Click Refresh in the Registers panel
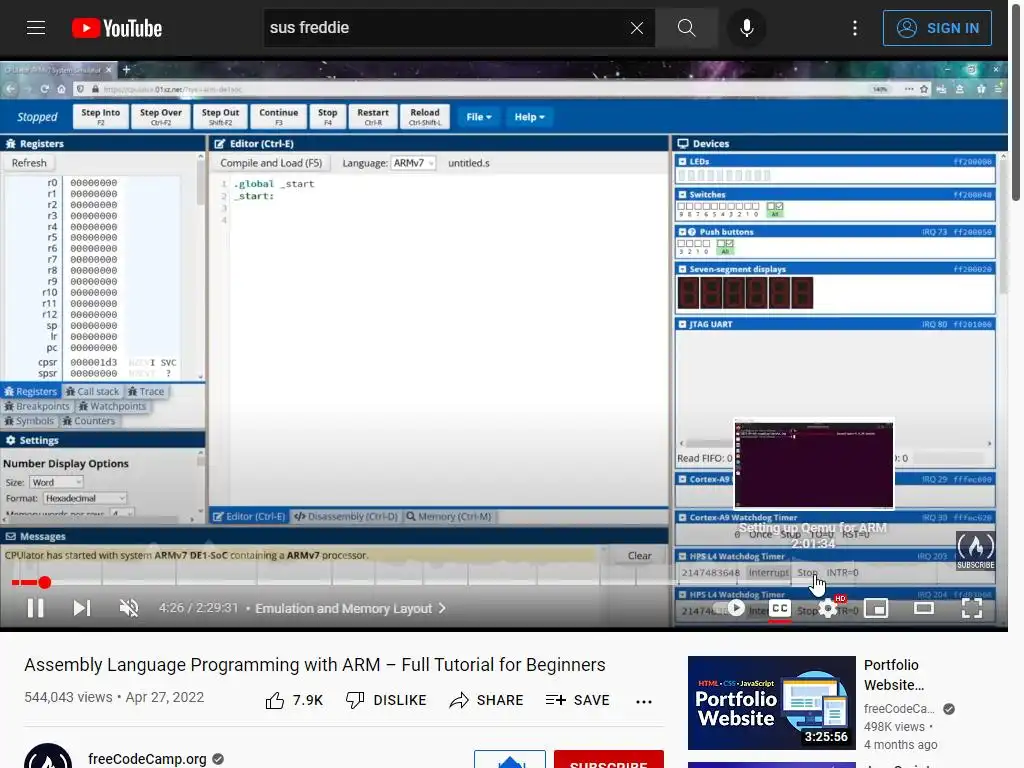1024x768 pixels. point(29,163)
